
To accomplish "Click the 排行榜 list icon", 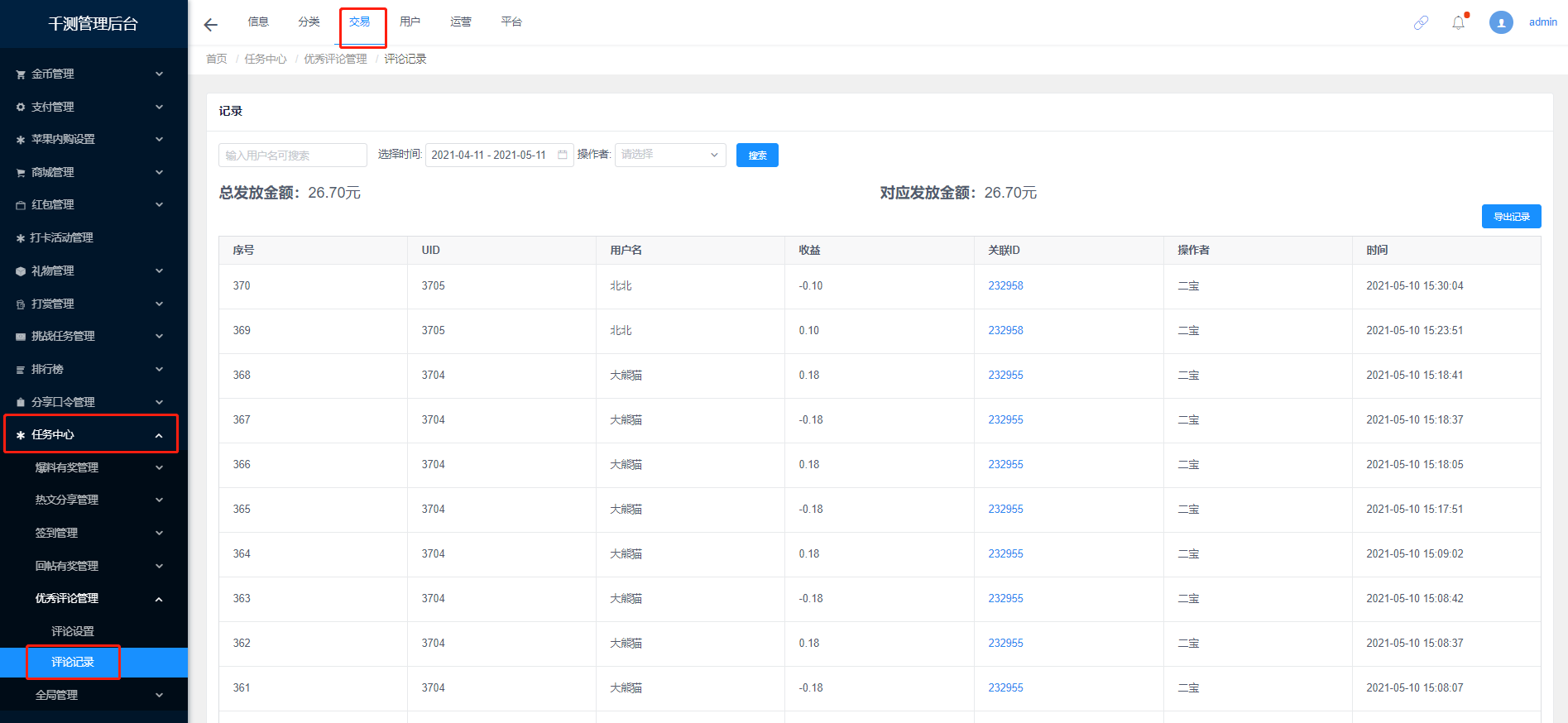I will (21, 370).
